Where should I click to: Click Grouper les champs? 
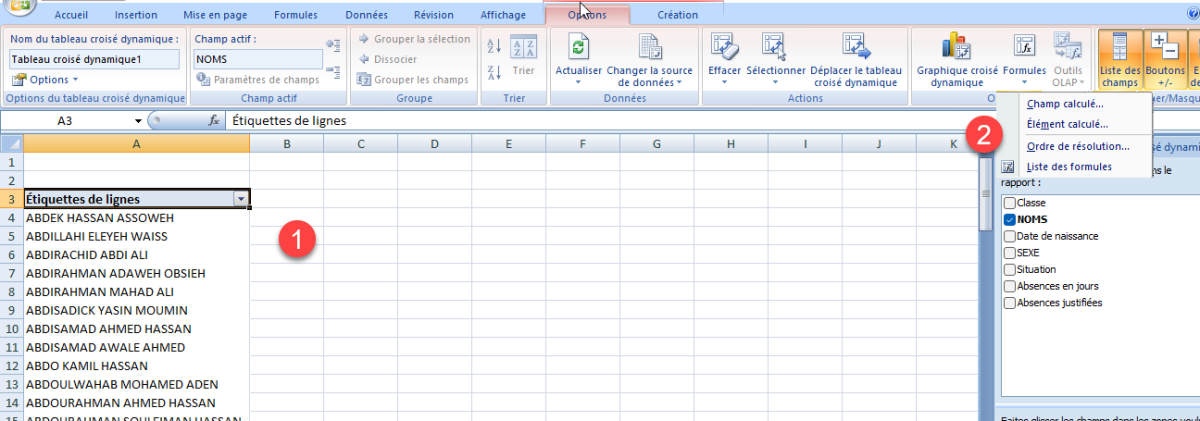click(x=411, y=80)
